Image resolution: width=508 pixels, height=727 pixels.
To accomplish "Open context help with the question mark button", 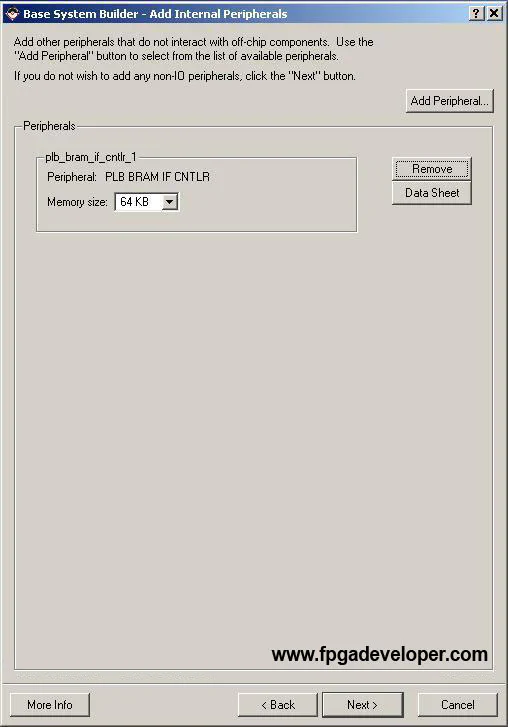I will [476, 13].
